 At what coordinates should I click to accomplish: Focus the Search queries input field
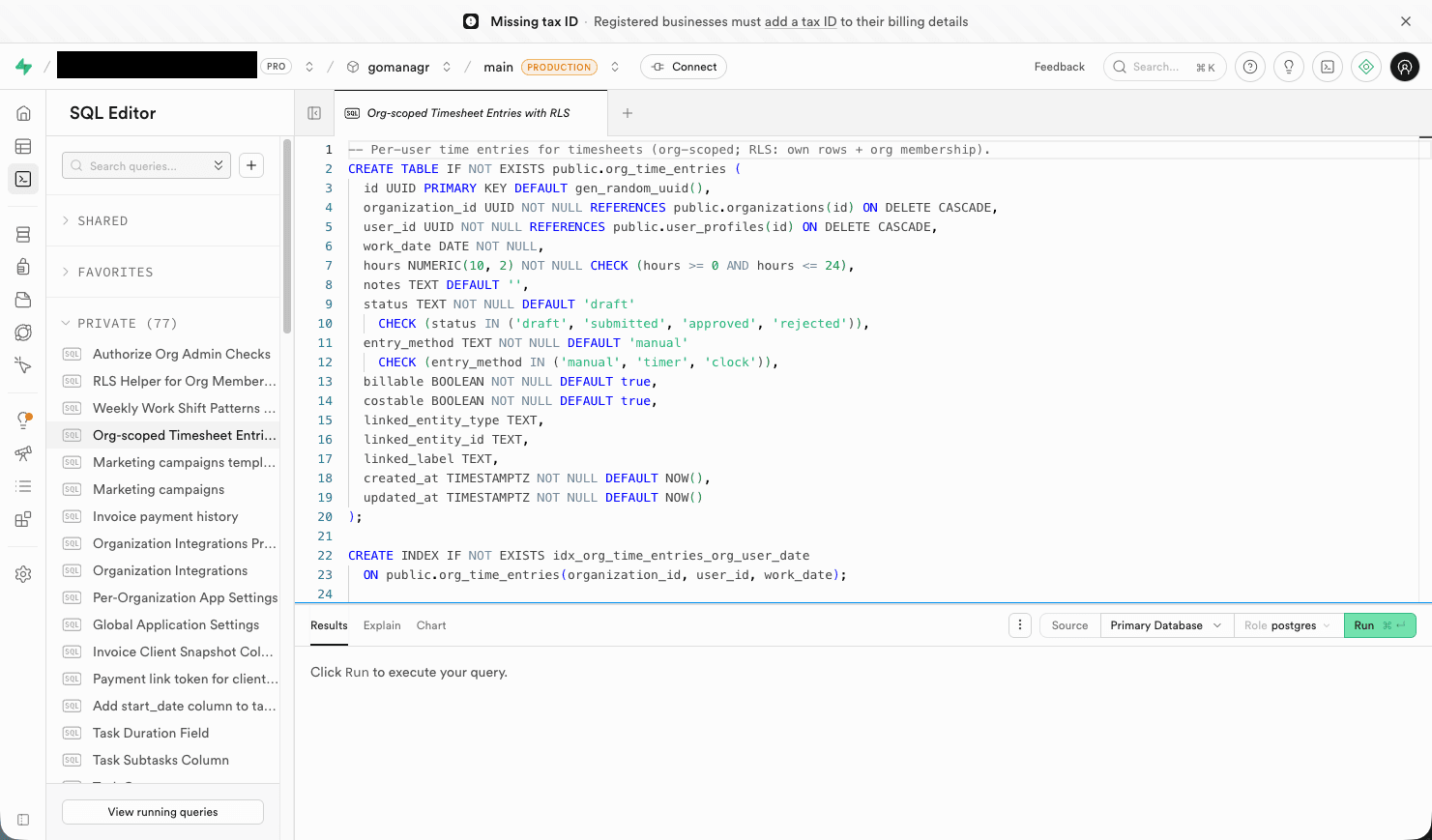tap(145, 165)
